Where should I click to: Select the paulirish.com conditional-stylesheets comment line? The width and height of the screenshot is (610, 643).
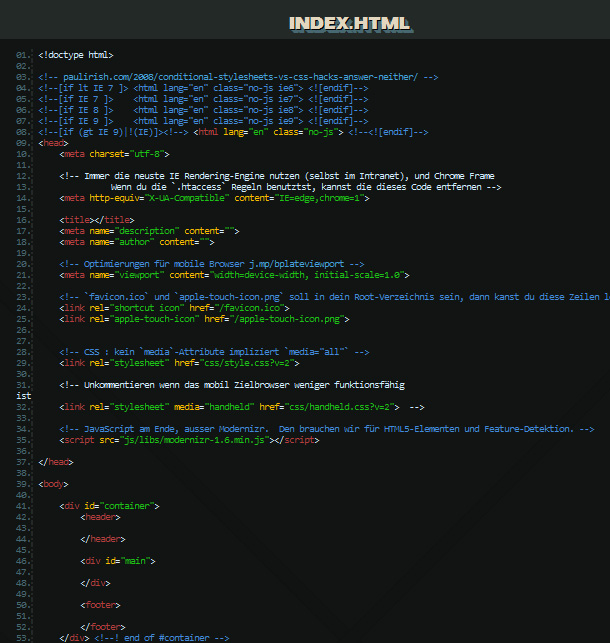[x=238, y=77]
